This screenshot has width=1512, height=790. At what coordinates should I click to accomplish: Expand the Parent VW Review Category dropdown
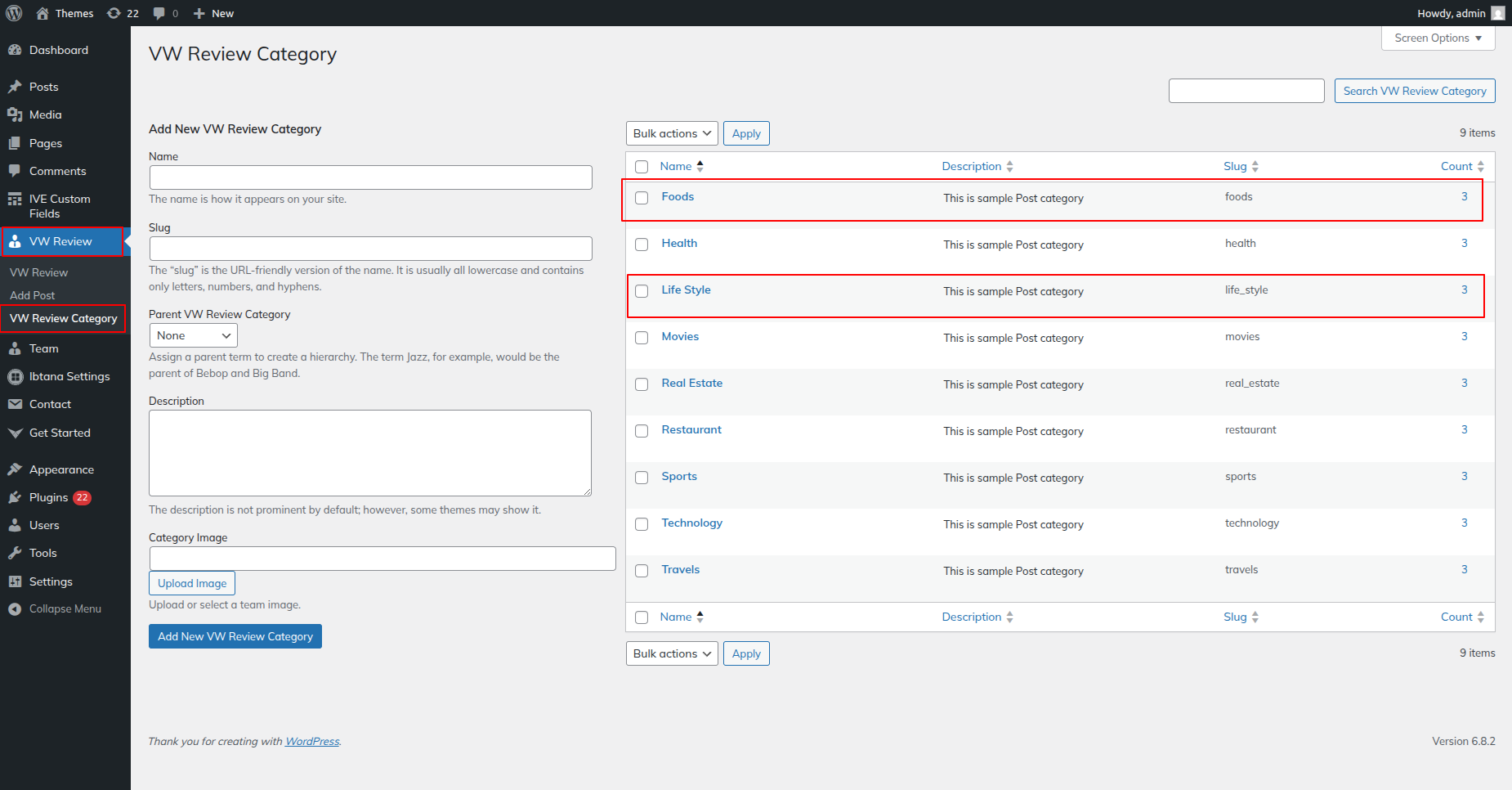(x=193, y=335)
